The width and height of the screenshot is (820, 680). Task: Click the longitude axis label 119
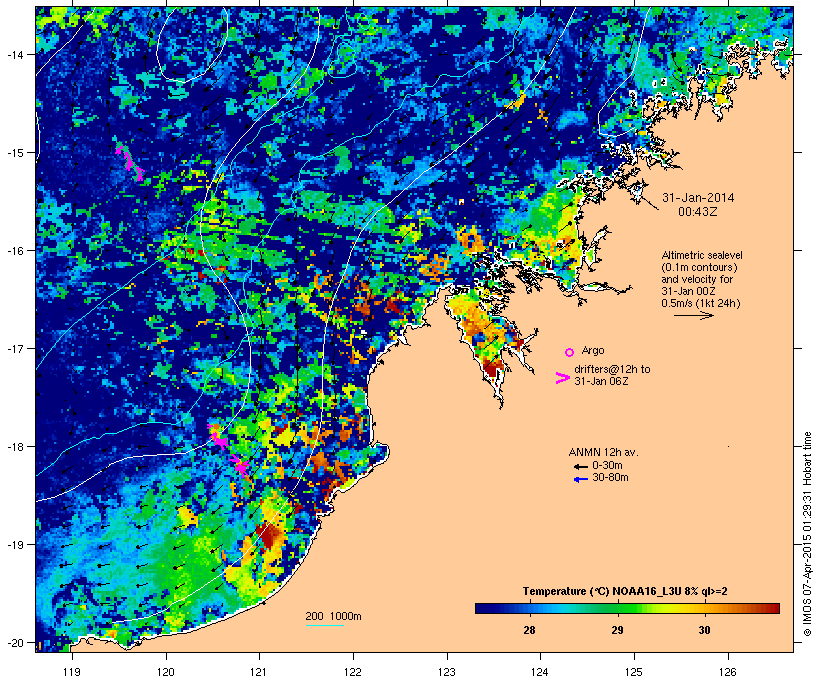72,672
